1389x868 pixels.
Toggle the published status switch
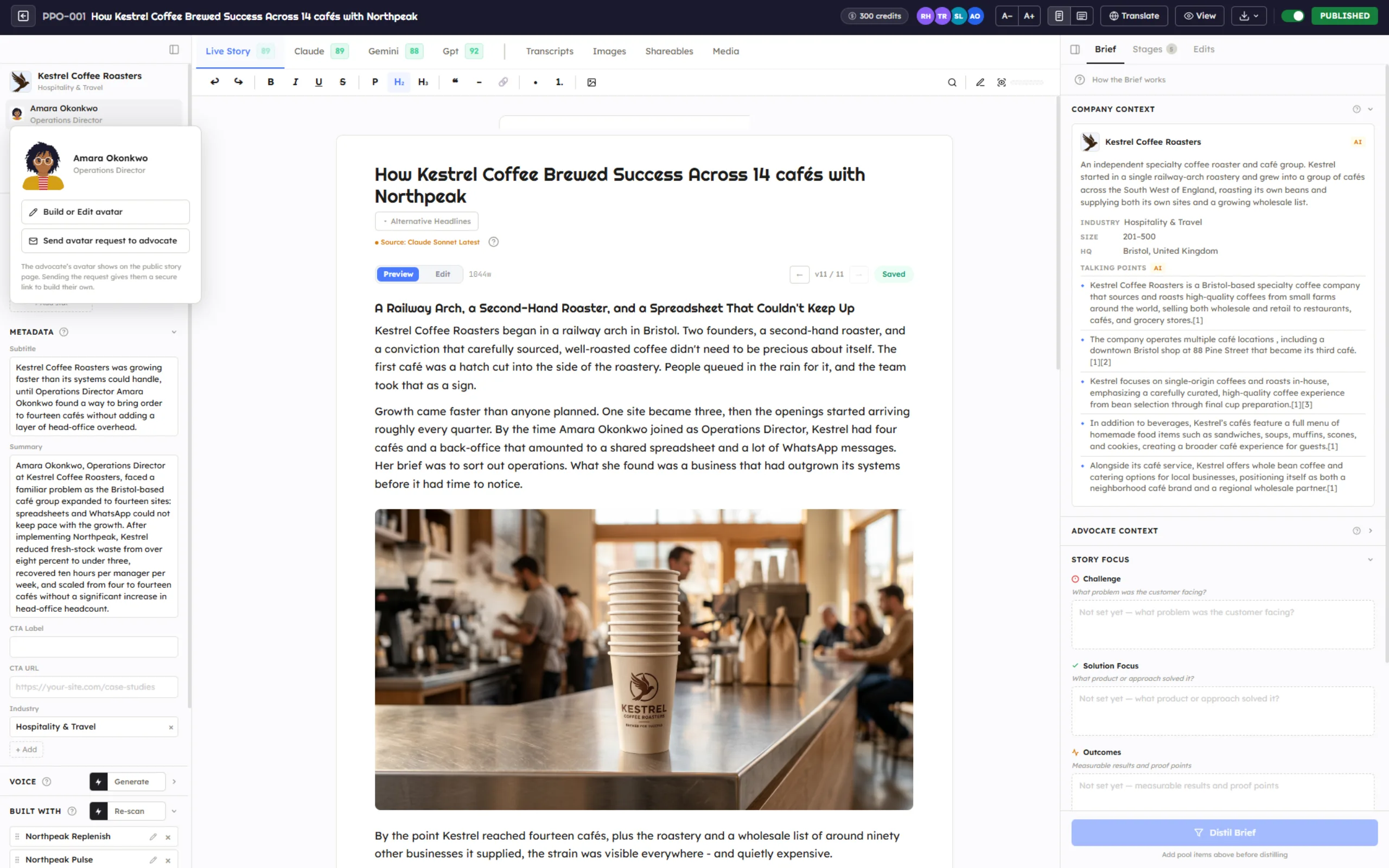click(x=1293, y=16)
